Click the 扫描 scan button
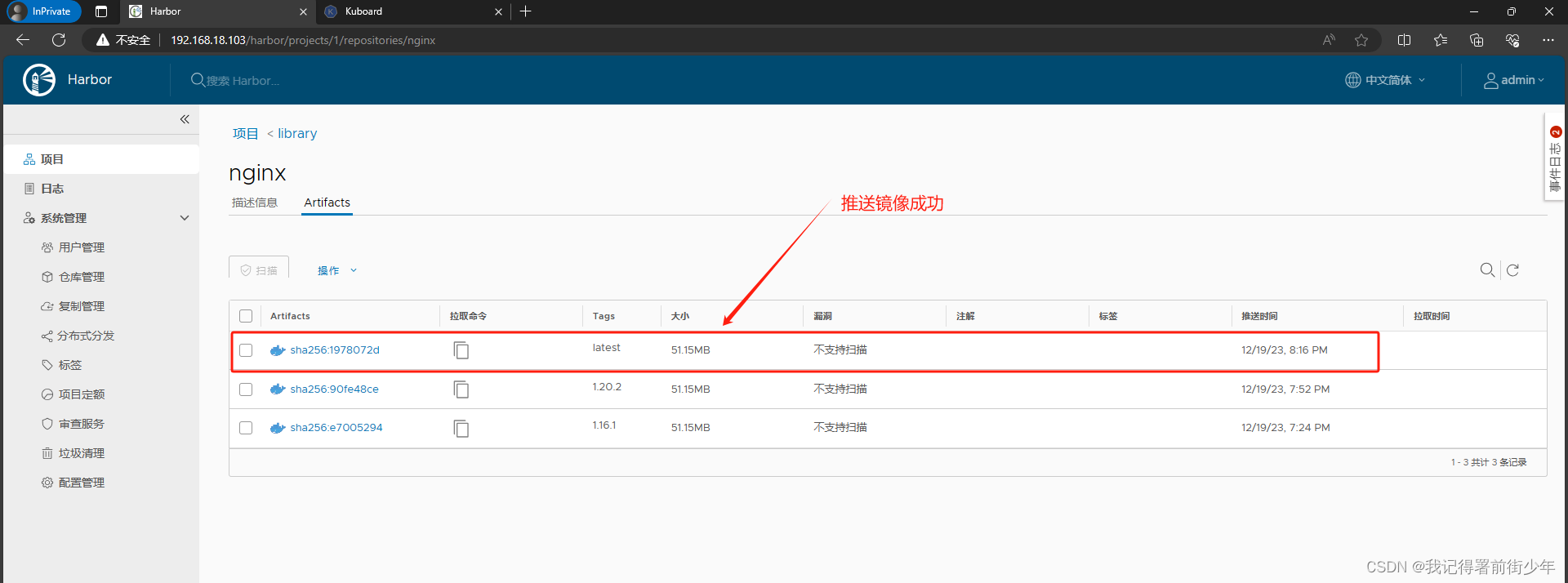The width and height of the screenshot is (1568, 583). pos(259,269)
